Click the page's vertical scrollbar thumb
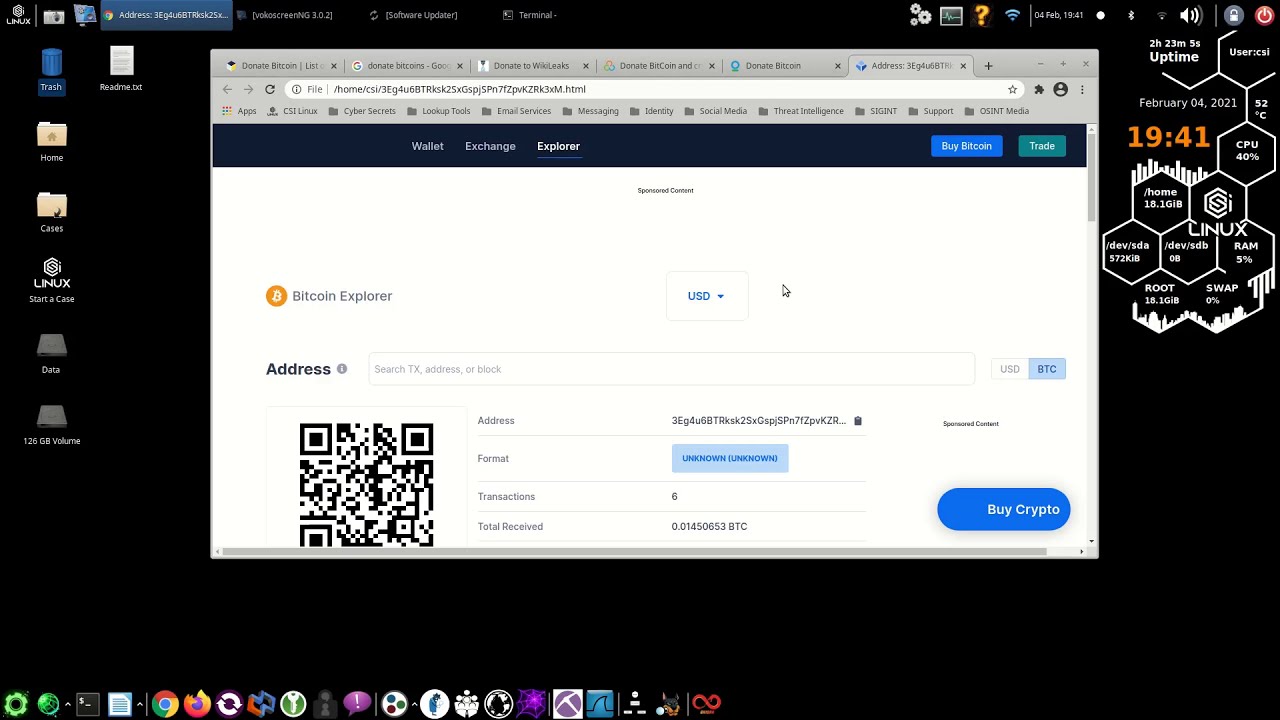The image size is (1280, 720). point(1091,178)
